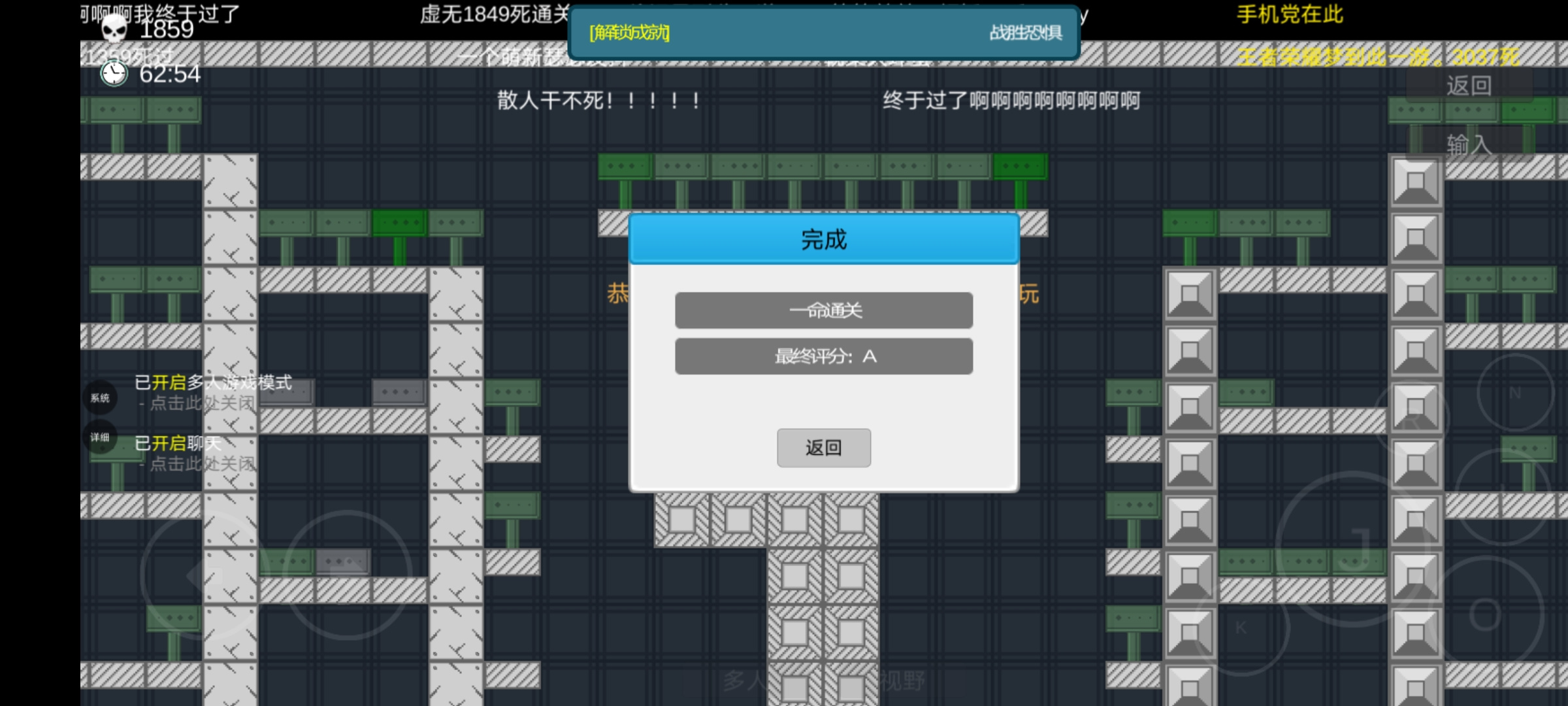Tap the right arrow movement control
The image size is (1568, 706).
(348, 575)
